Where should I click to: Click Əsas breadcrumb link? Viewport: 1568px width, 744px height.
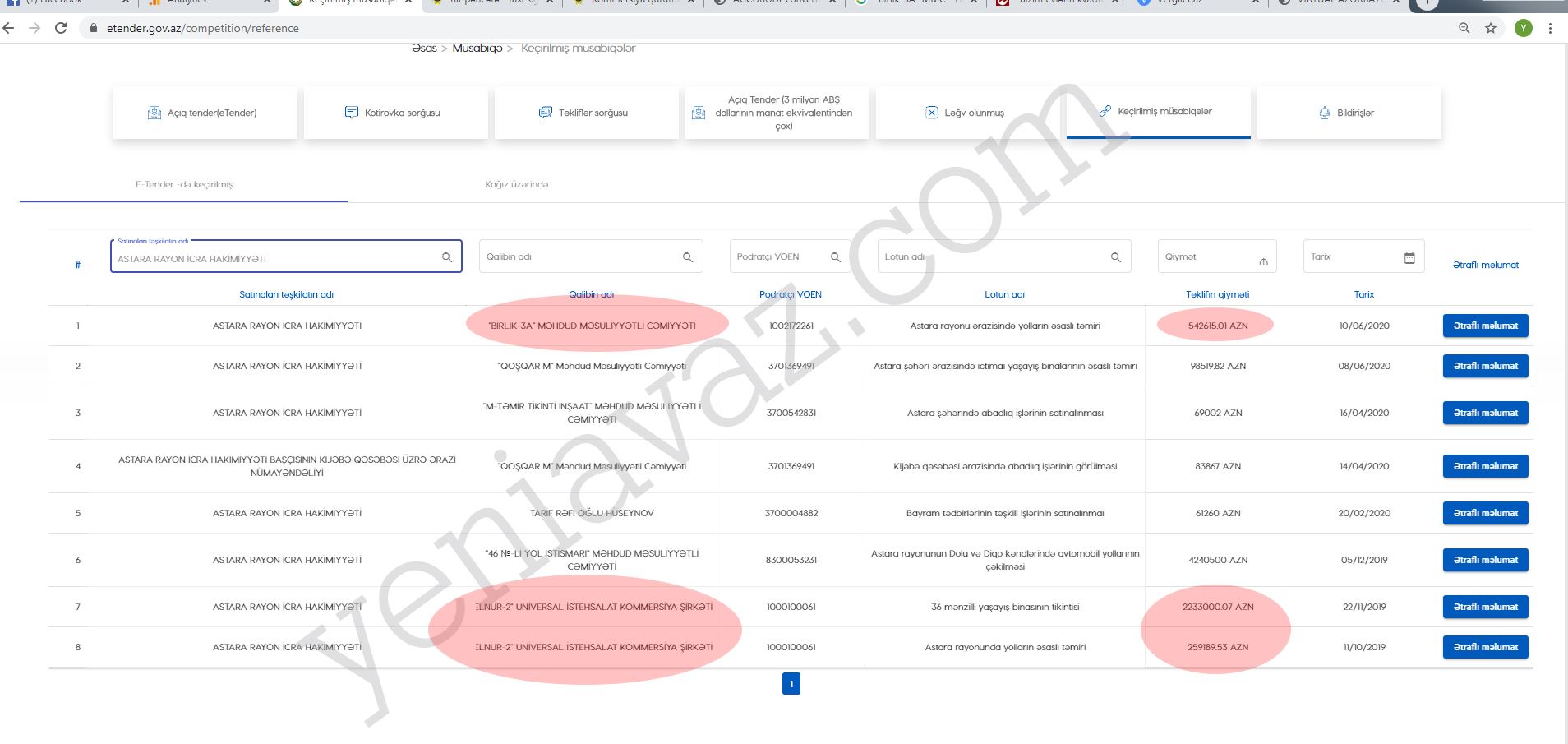pyautogui.click(x=424, y=49)
